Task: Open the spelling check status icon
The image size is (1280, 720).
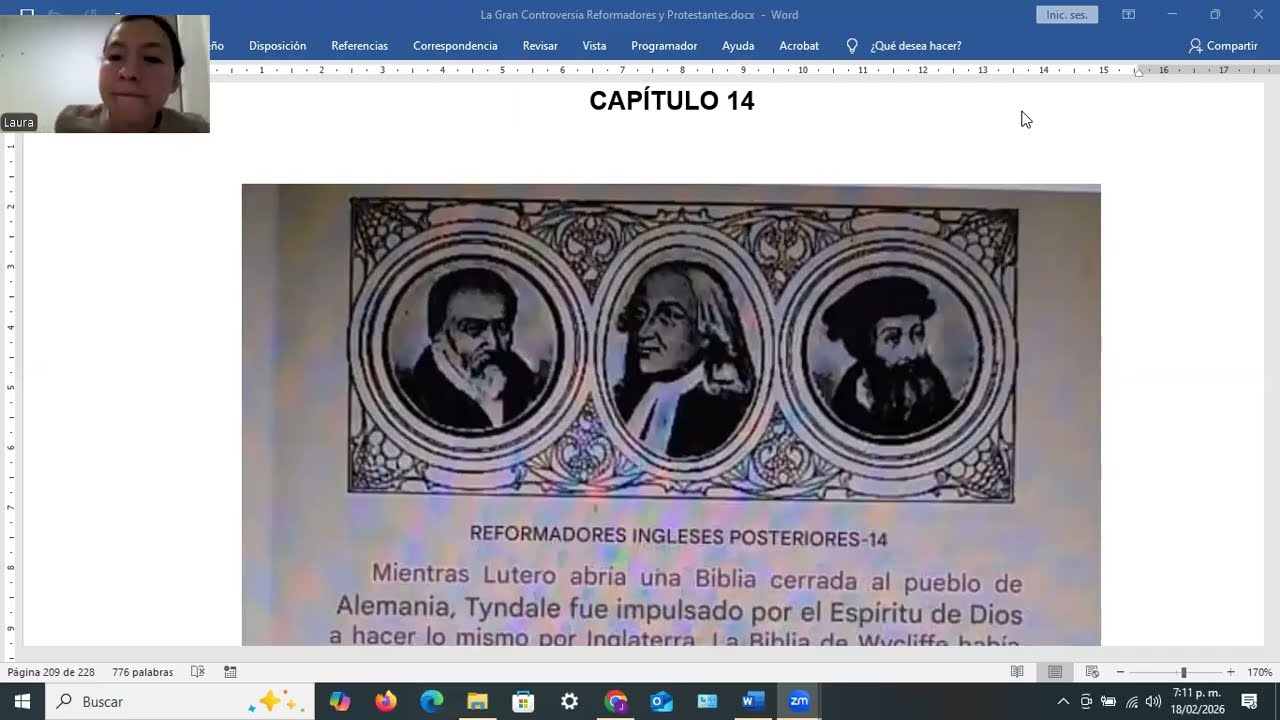Action: pyautogui.click(x=198, y=672)
